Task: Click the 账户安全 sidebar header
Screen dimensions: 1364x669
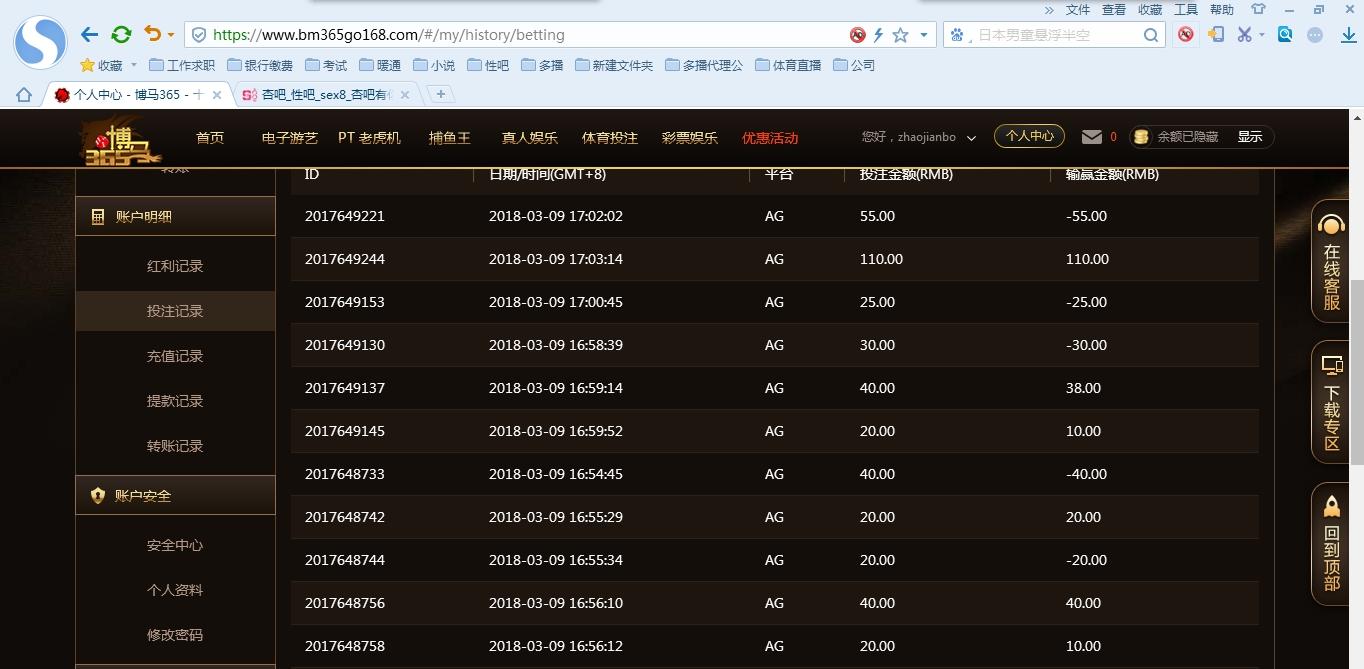Action: click(x=175, y=495)
